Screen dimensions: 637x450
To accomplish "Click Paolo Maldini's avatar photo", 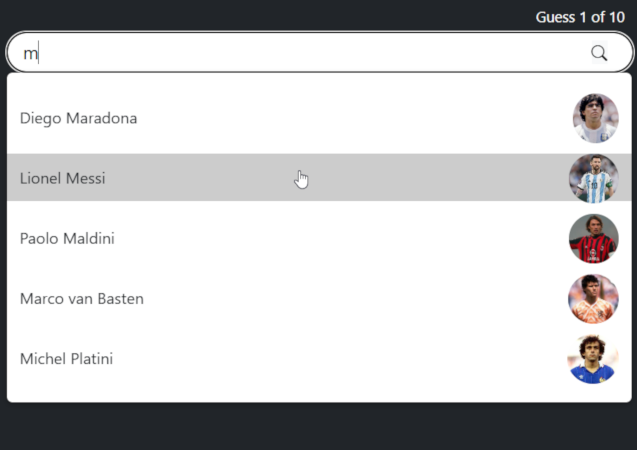I will pyautogui.click(x=594, y=239).
